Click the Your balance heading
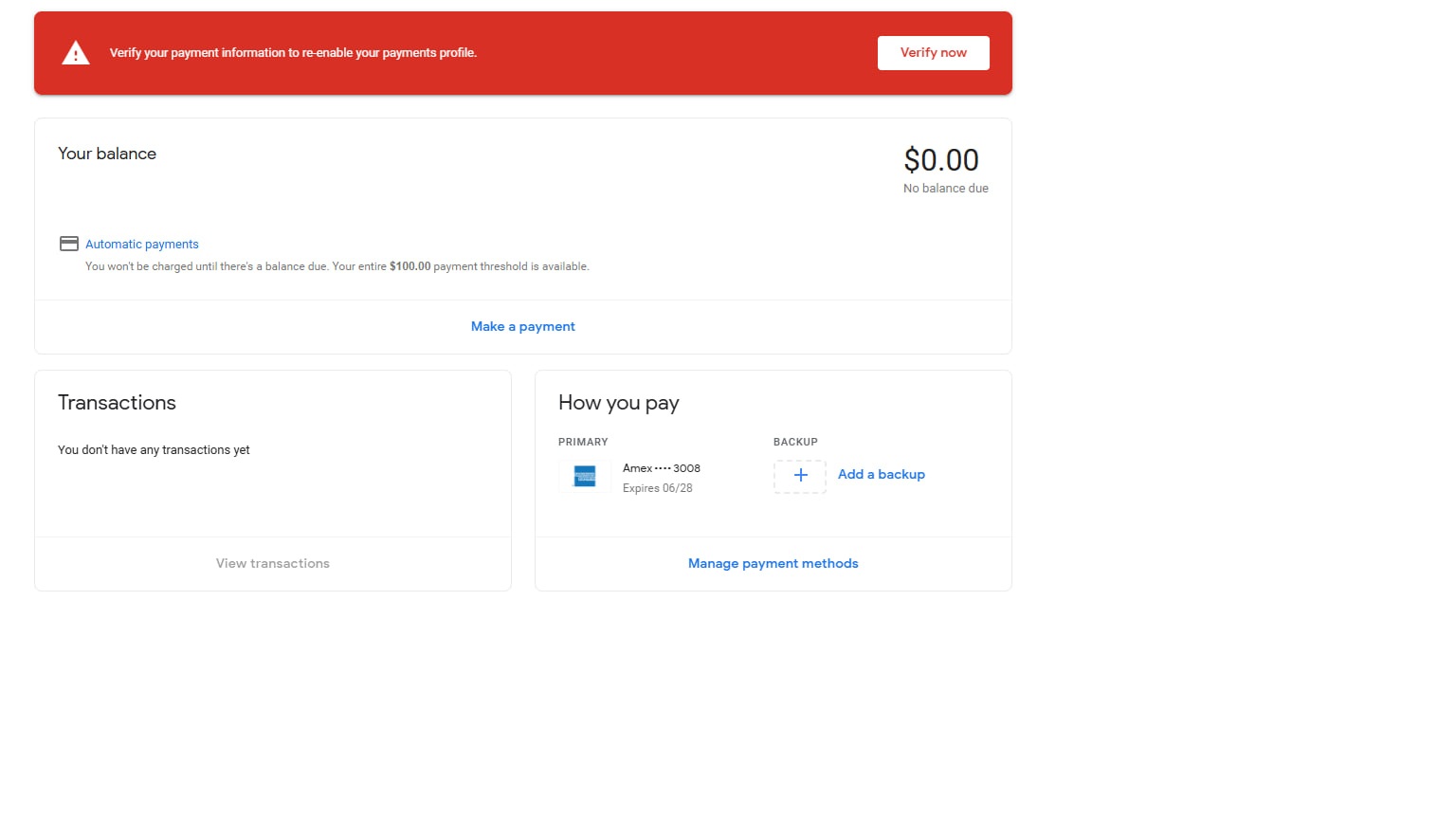1456x819 pixels. [107, 154]
